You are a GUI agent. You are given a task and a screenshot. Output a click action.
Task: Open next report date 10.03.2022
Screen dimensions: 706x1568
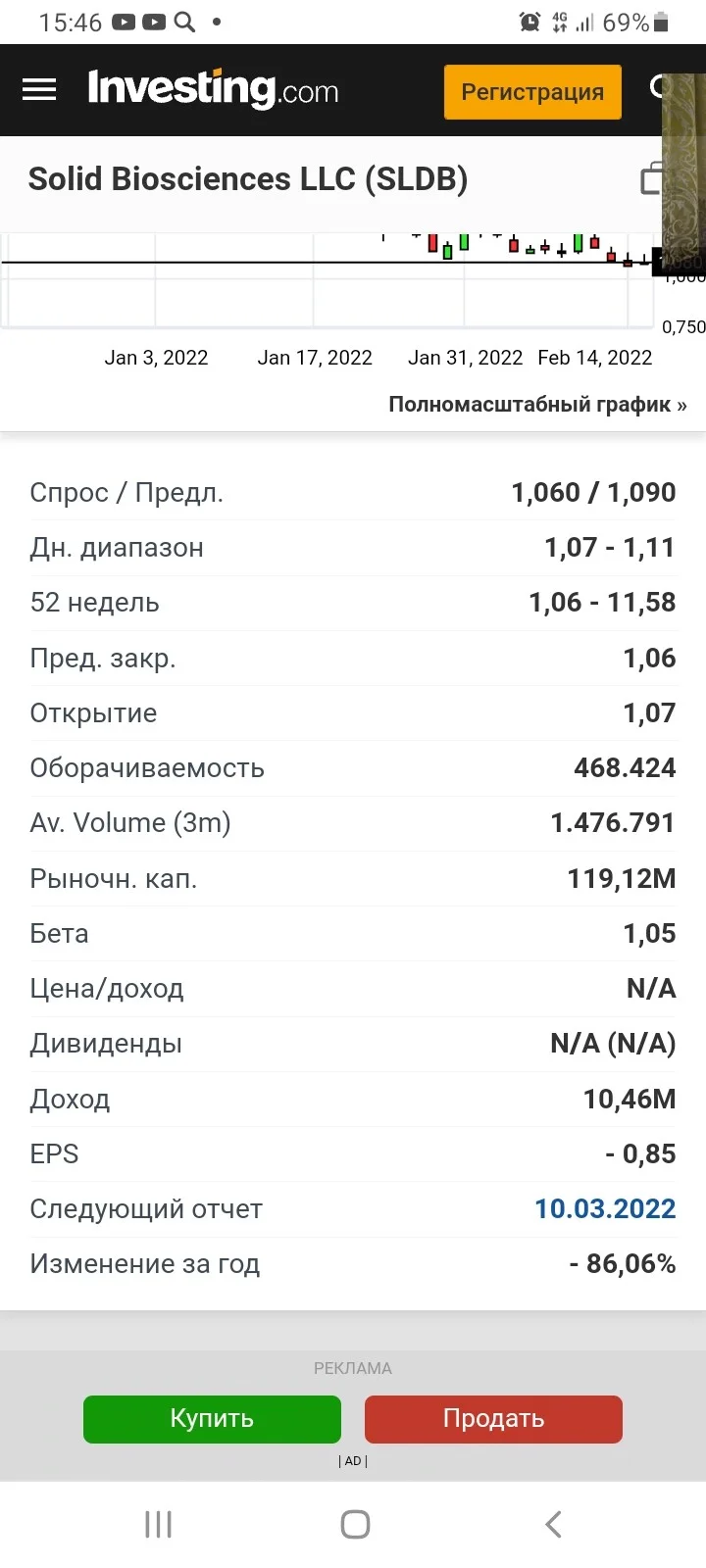pos(605,1208)
